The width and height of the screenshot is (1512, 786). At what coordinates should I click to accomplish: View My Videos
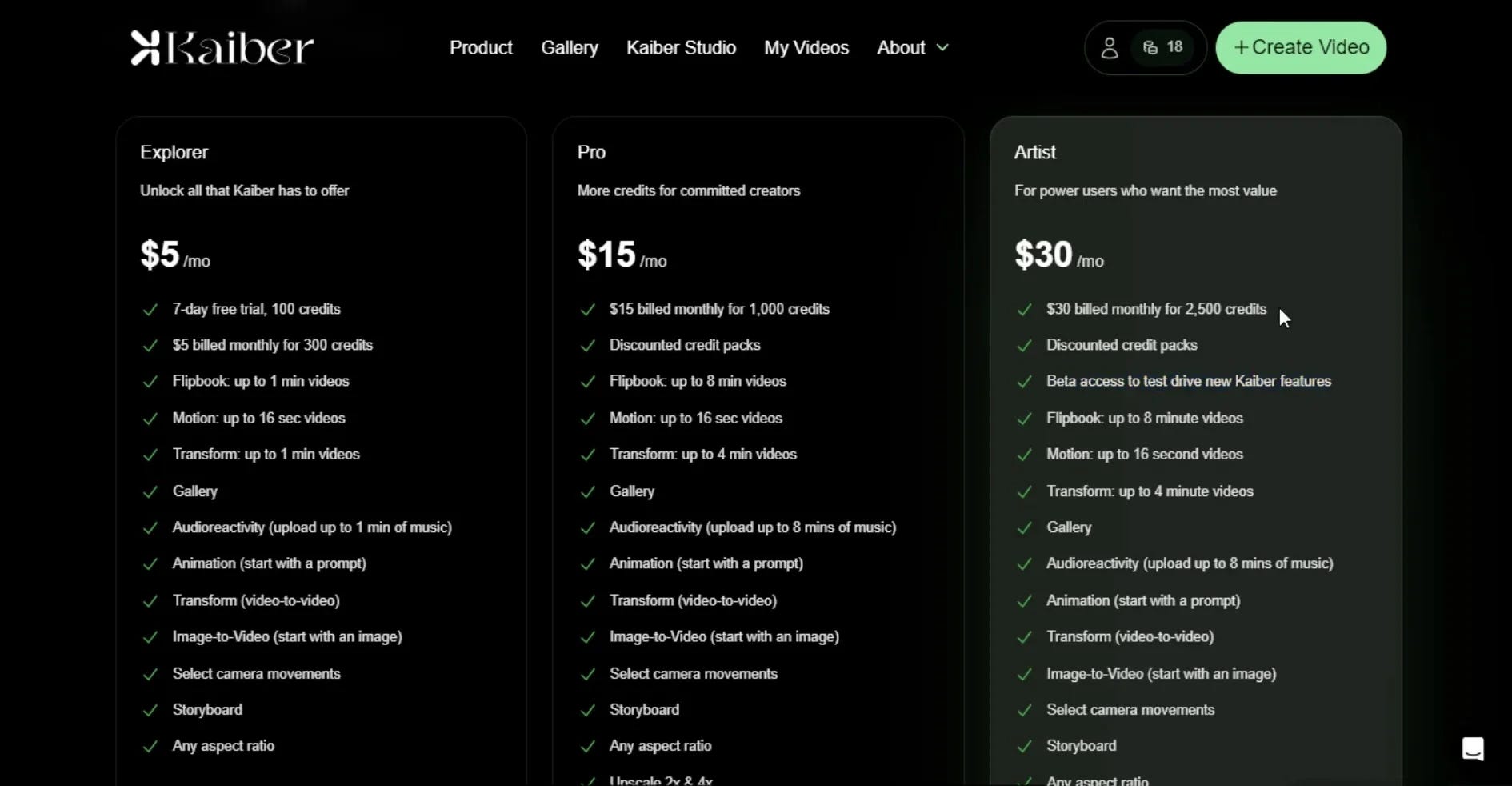(806, 47)
